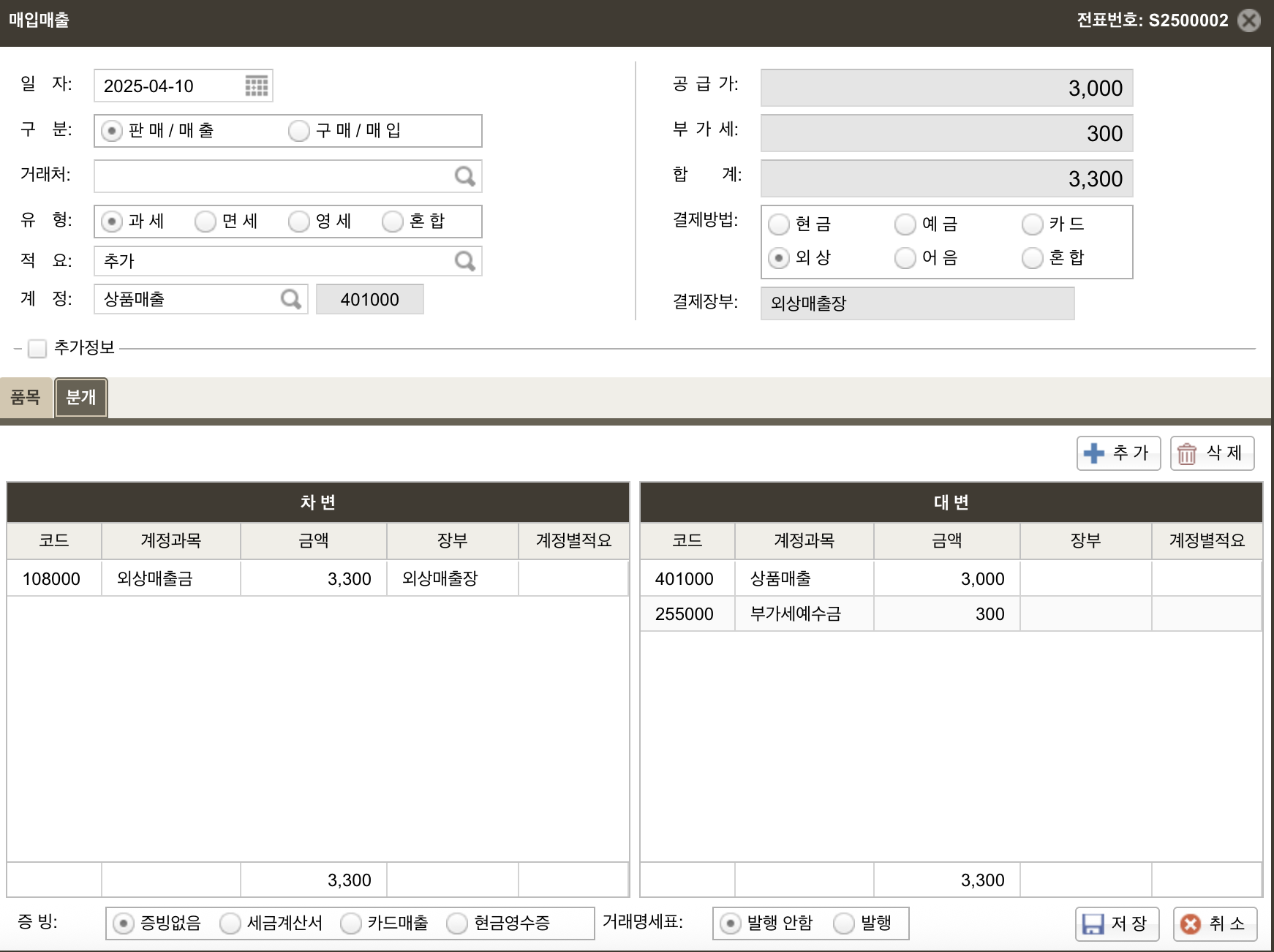Click the 3,000 amount in 대변 table
1274x952 pixels.
click(x=947, y=579)
